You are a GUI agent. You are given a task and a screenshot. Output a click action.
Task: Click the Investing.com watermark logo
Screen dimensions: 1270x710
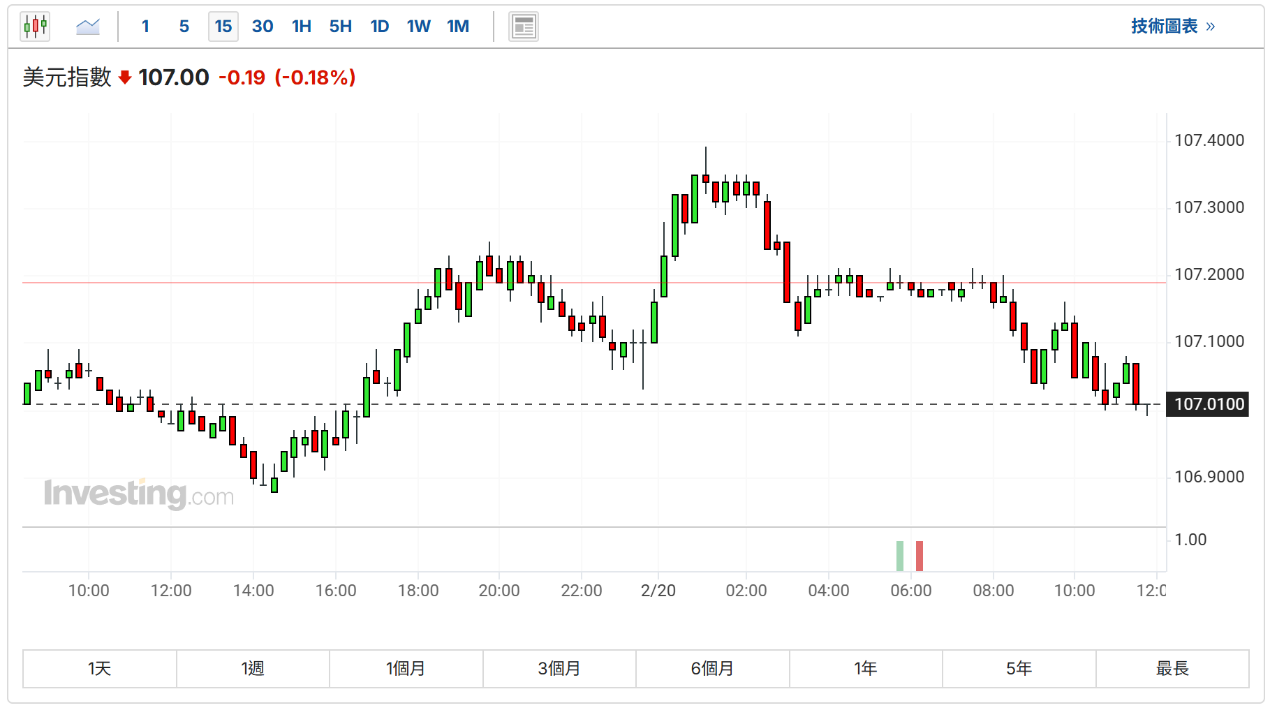pyautogui.click(x=138, y=494)
